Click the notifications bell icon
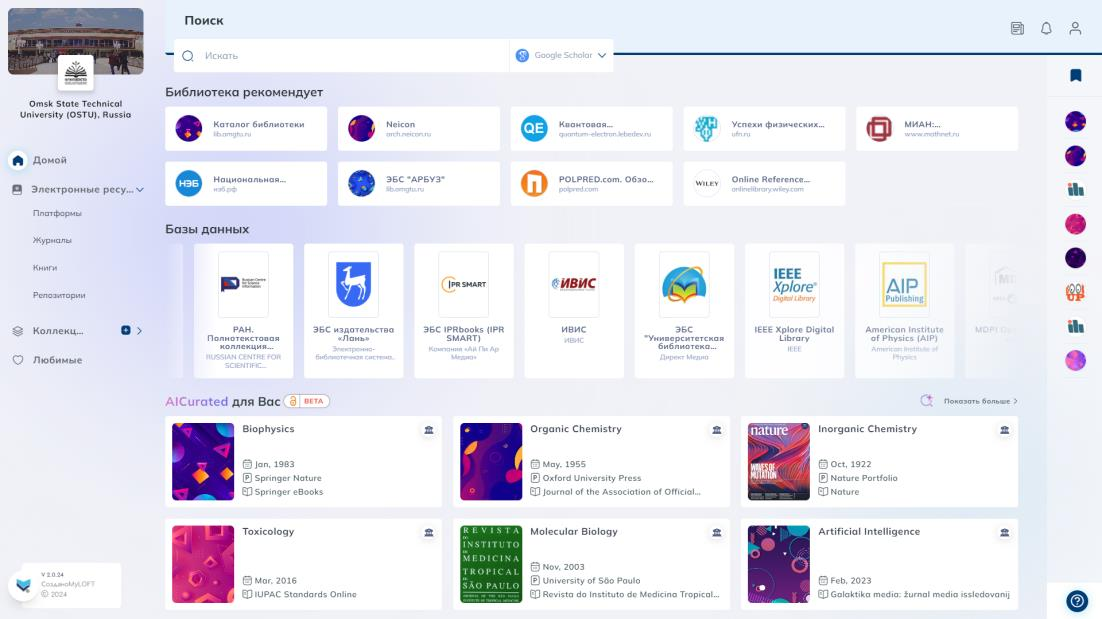 1046,29
